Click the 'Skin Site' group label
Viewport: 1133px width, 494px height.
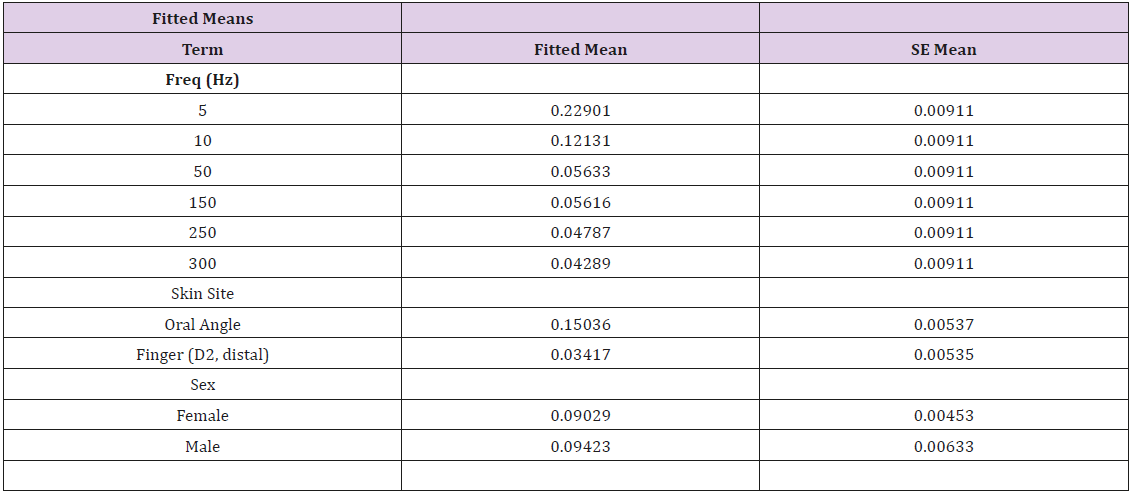pos(202,294)
